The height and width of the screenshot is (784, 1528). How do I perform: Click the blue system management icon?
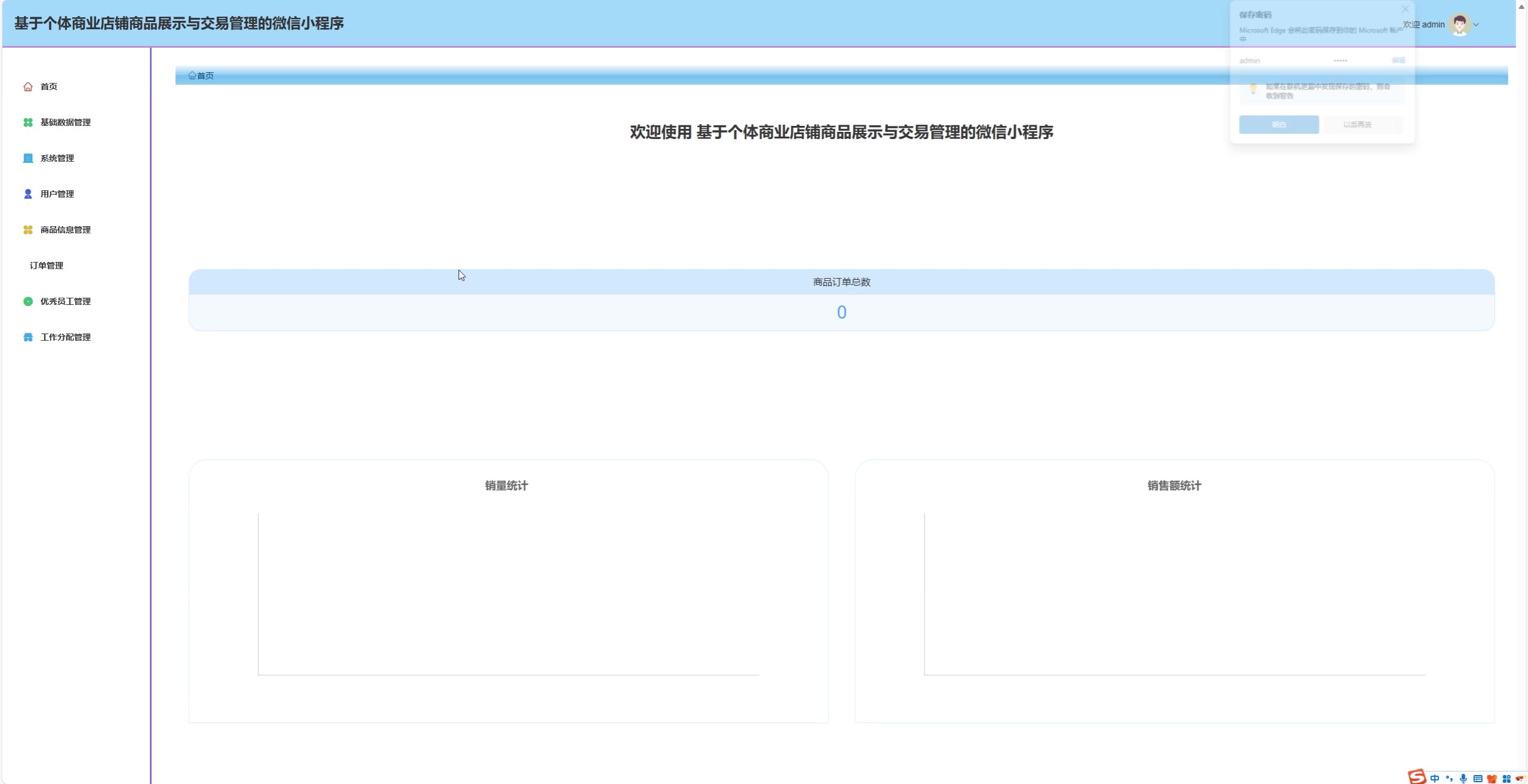pos(27,158)
